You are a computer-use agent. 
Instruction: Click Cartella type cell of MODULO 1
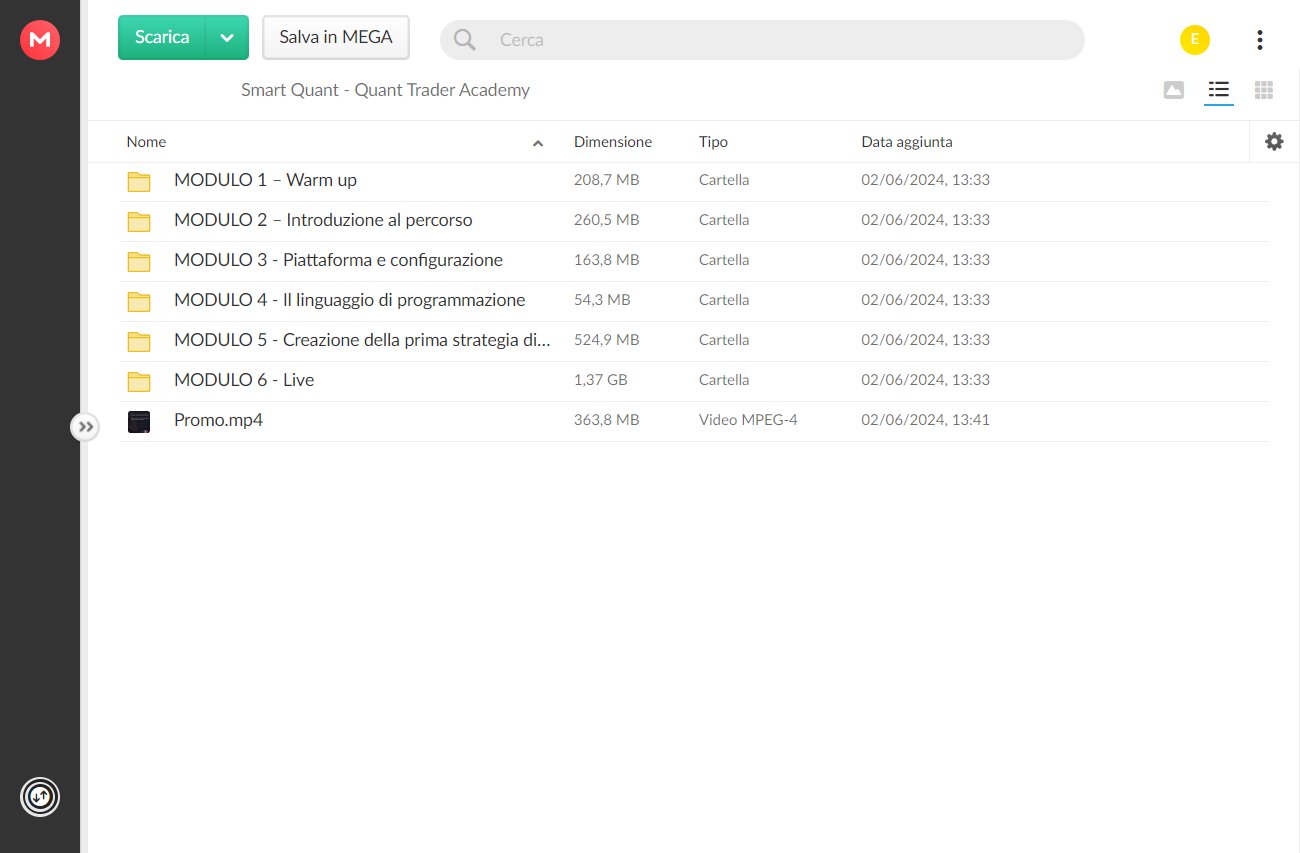click(724, 180)
